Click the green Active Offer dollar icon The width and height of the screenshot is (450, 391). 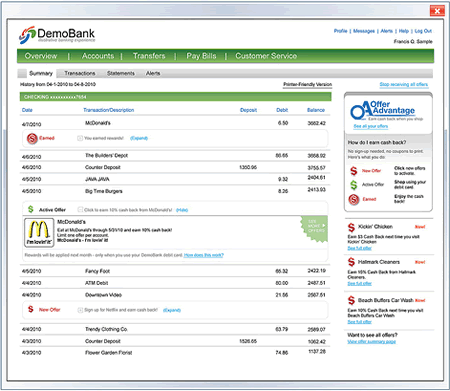31,209
